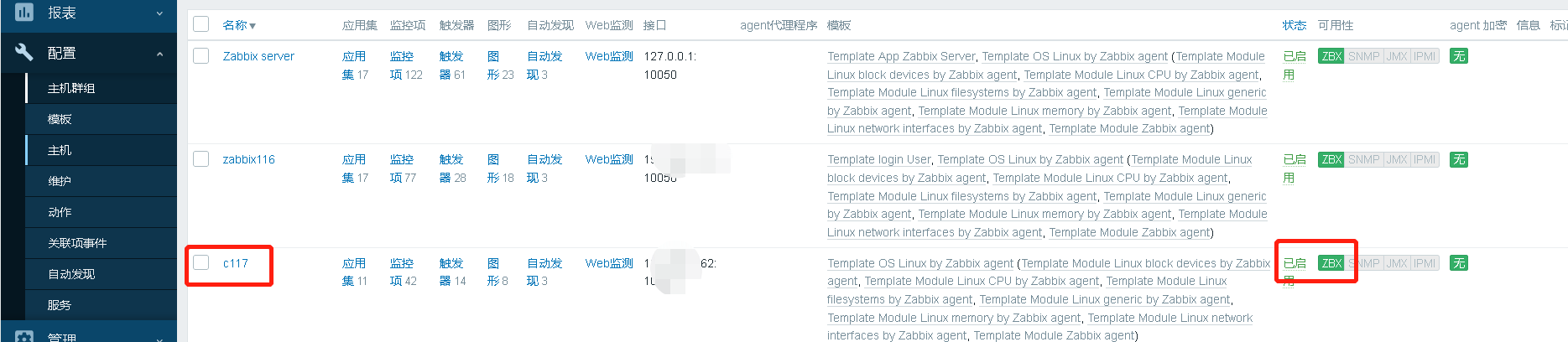Viewport: 1568px width, 342px height.
Task: Collapse the 配置 section chevron
Action: 160,54
